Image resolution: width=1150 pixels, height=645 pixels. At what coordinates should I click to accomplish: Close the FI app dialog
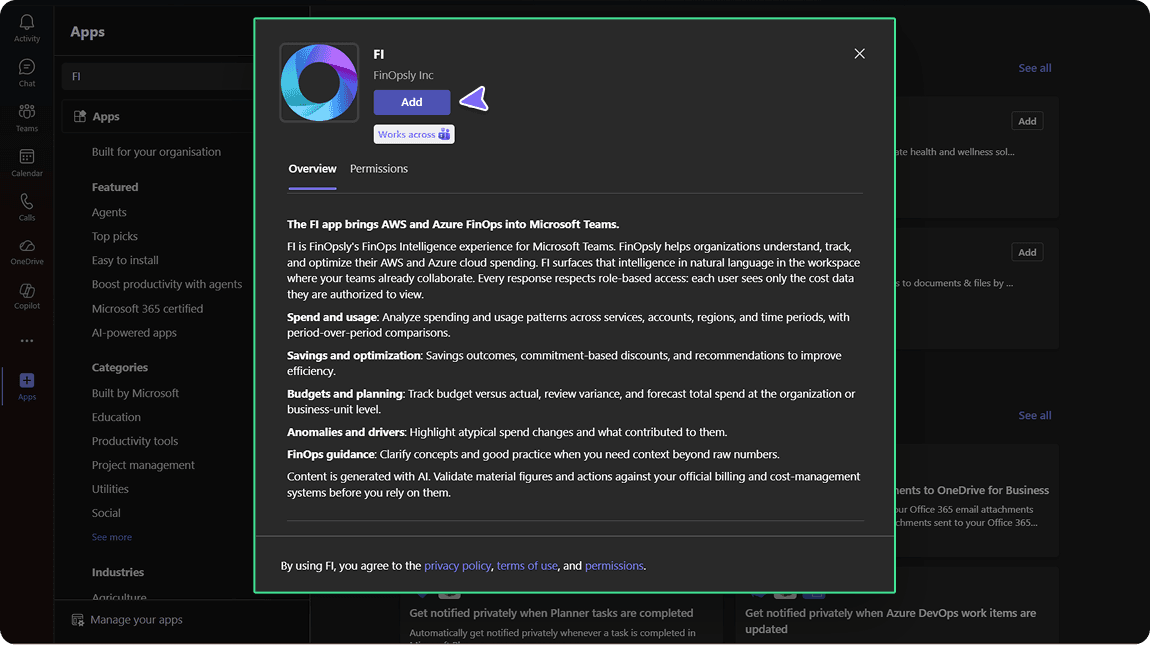pos(859,54)
